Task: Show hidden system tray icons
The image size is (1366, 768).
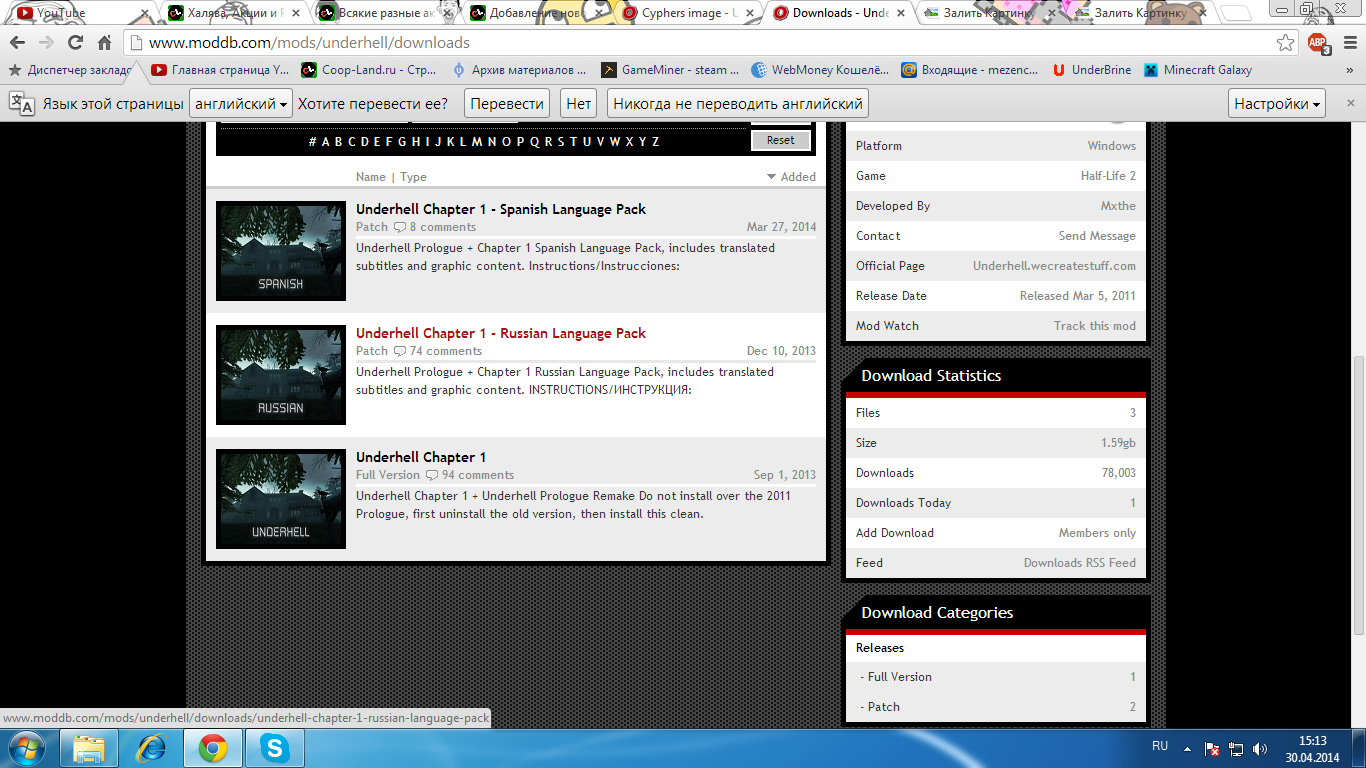Action: tap(1187, 748)
